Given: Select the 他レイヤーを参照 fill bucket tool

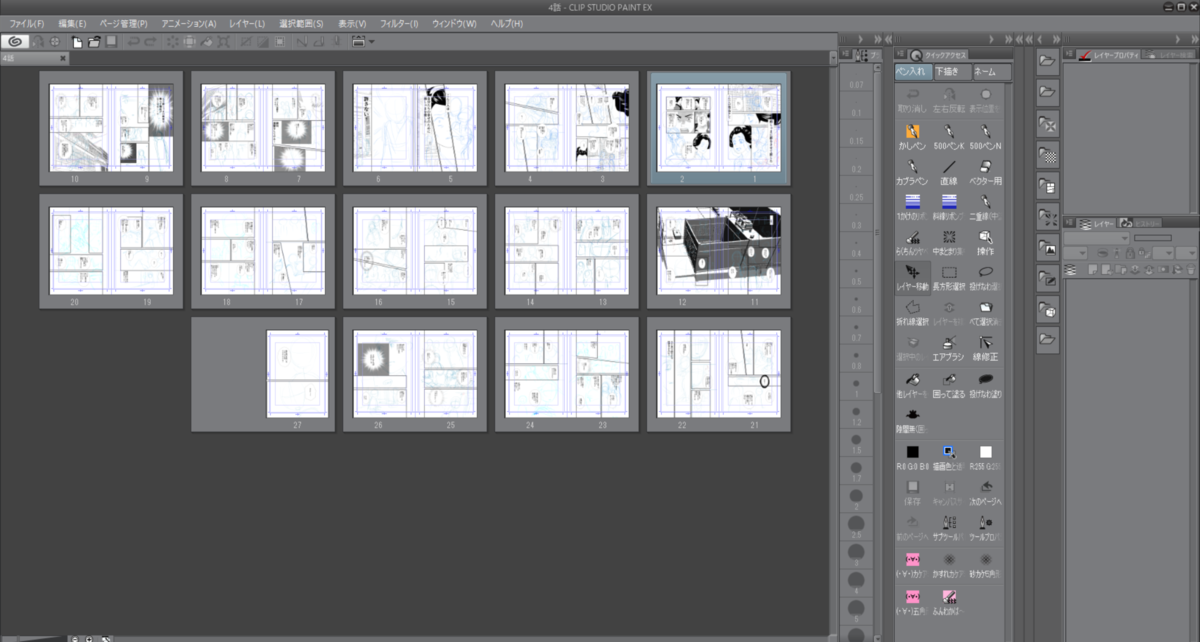Looking at the screenshot, I should pos(912,385).
